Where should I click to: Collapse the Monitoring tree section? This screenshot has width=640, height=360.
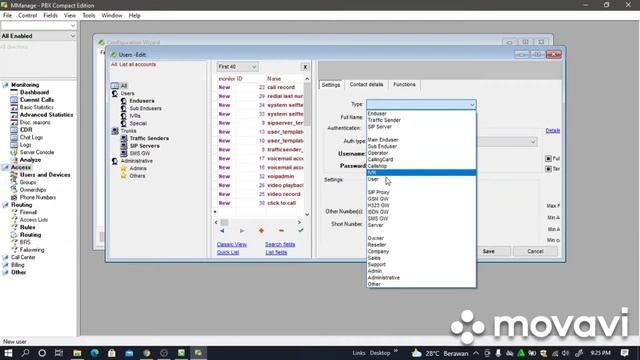[x=5, y=85]
